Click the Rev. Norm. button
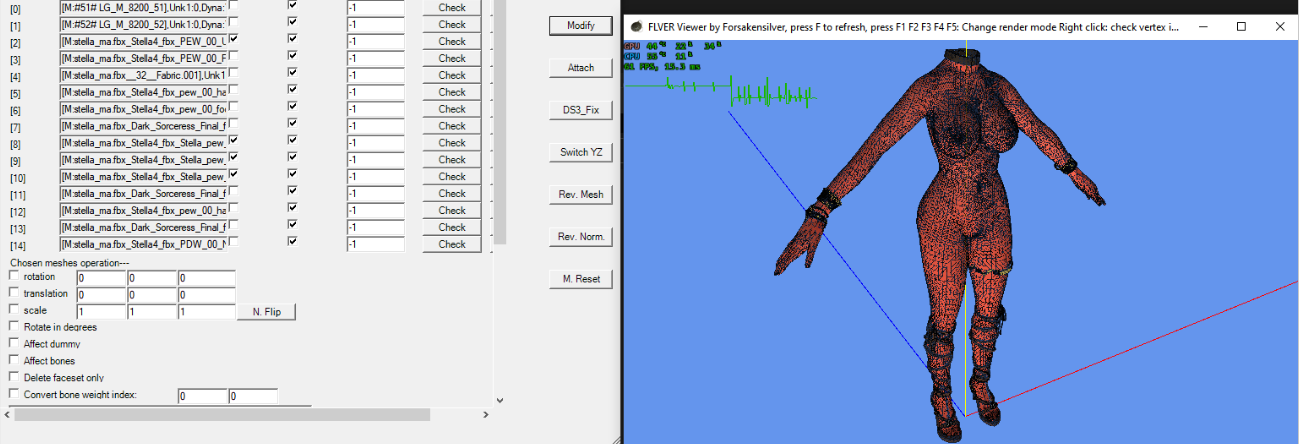Viewport: 1299px width, 444px height. coord(580,236)
